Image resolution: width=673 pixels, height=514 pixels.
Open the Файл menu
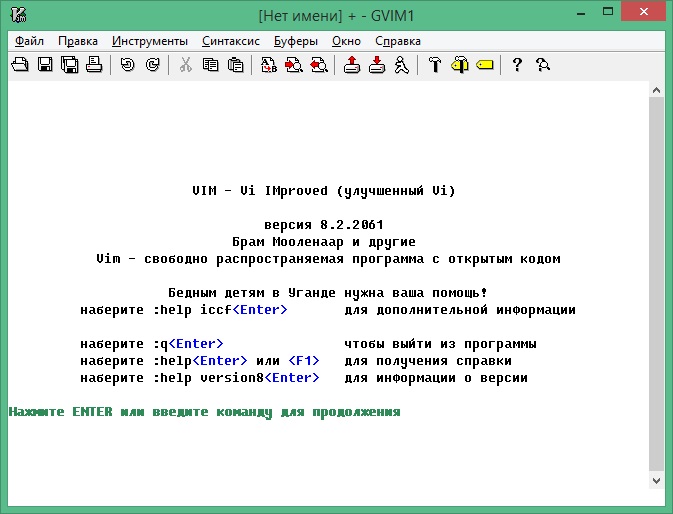(29, 41)
